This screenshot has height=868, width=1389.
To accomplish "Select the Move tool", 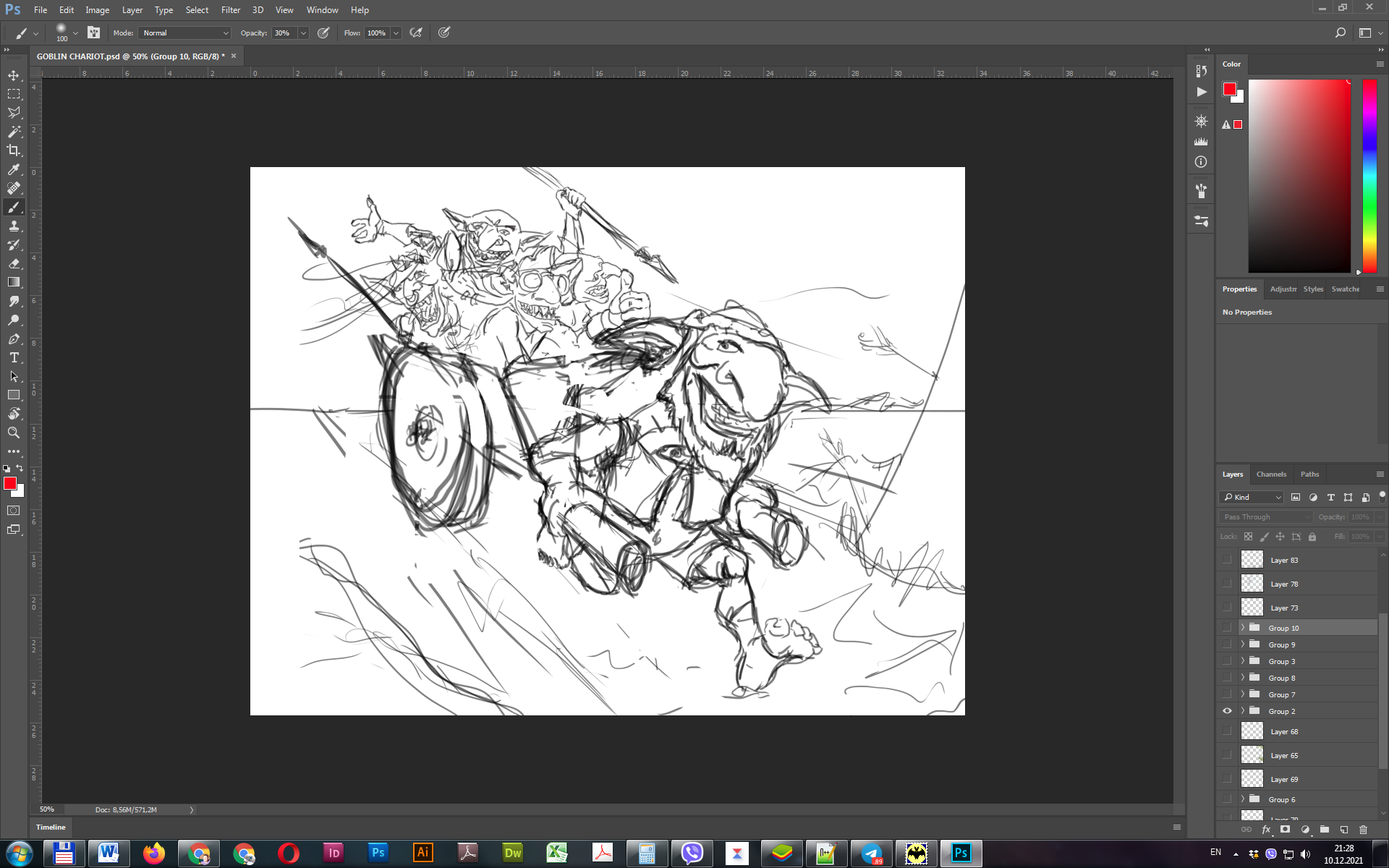I will (x=14, y=75).
